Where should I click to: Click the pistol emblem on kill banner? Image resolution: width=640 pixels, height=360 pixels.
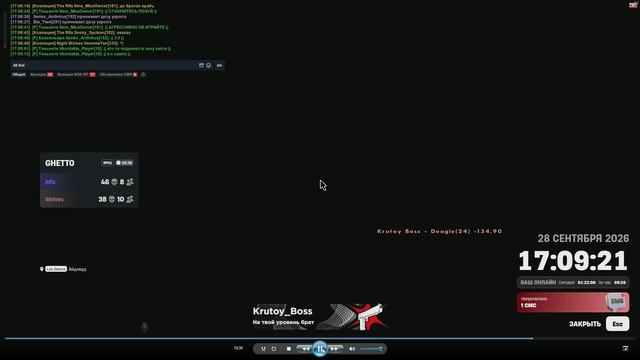coord(371,316)
